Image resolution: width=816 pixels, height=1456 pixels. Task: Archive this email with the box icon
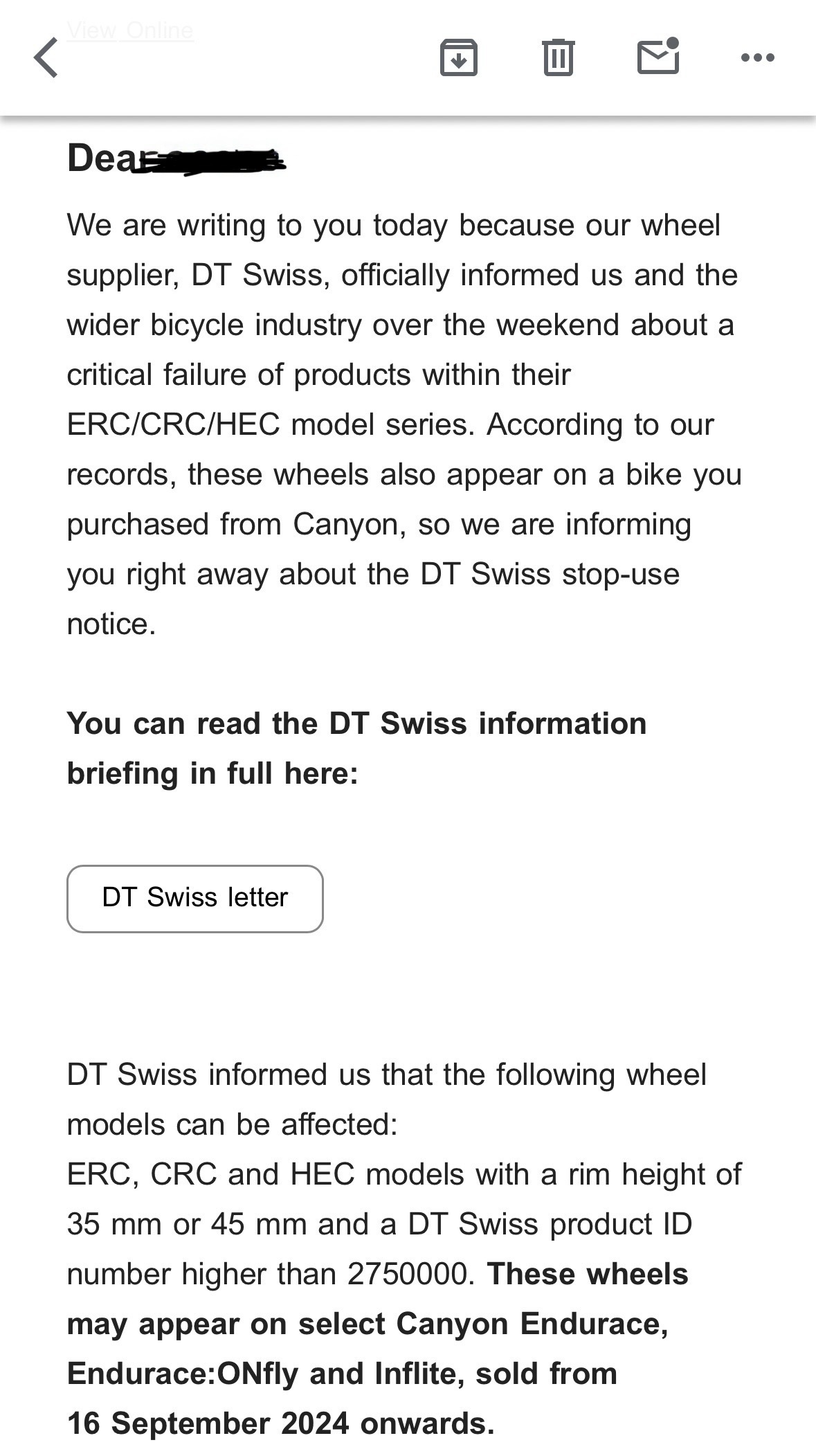[458, 57]
